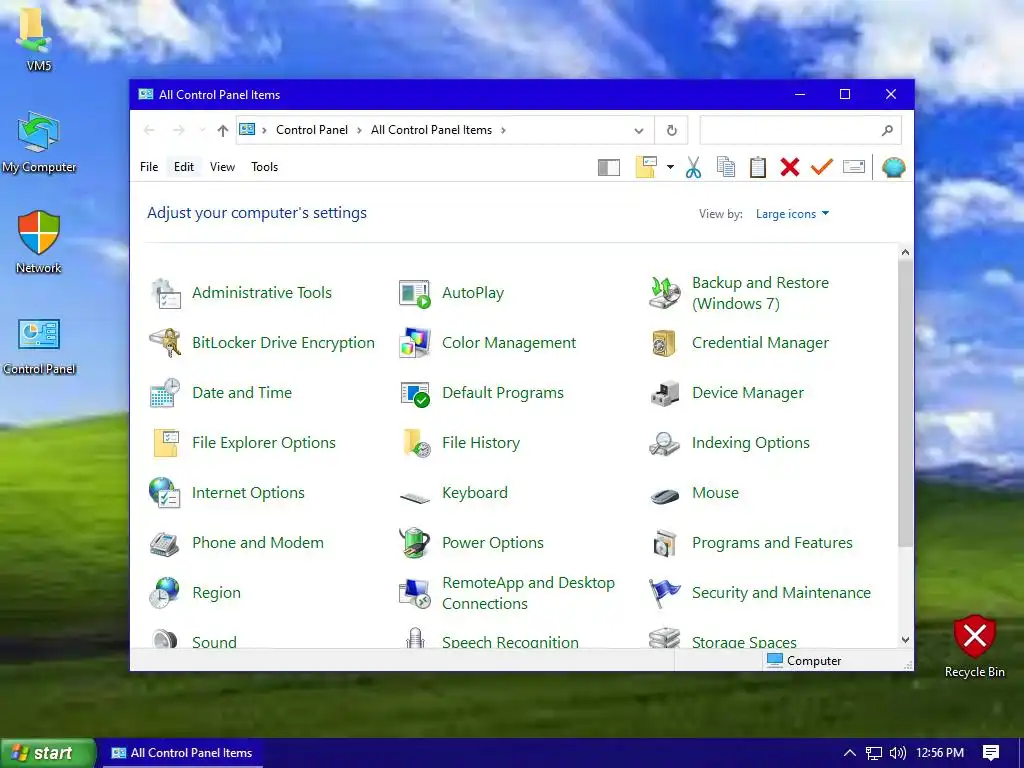Screen dimensions: 1024x768
Task: Open the Indexing Options icon
Action: point(665,443)
